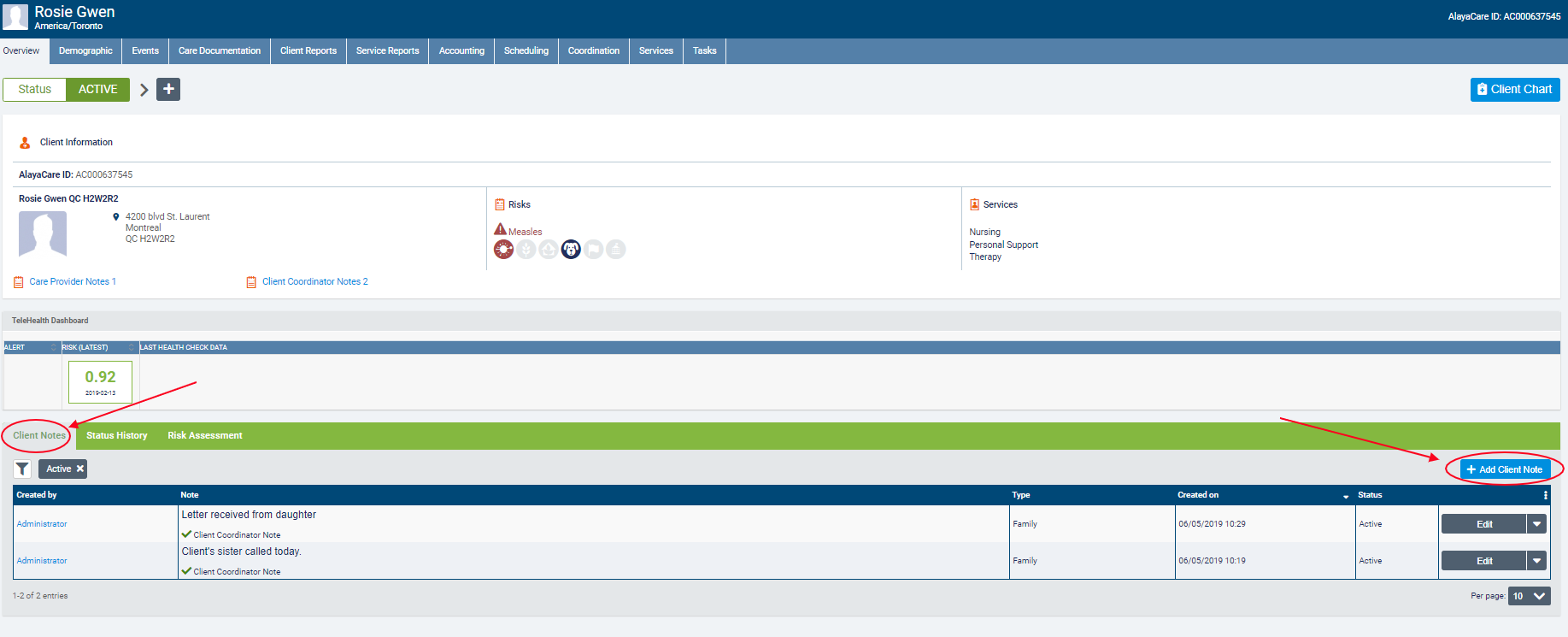The width and height of the screenshot is (1568, 637).
Task: Open Care Provider Notes 1 link
Action: point(73,282)
